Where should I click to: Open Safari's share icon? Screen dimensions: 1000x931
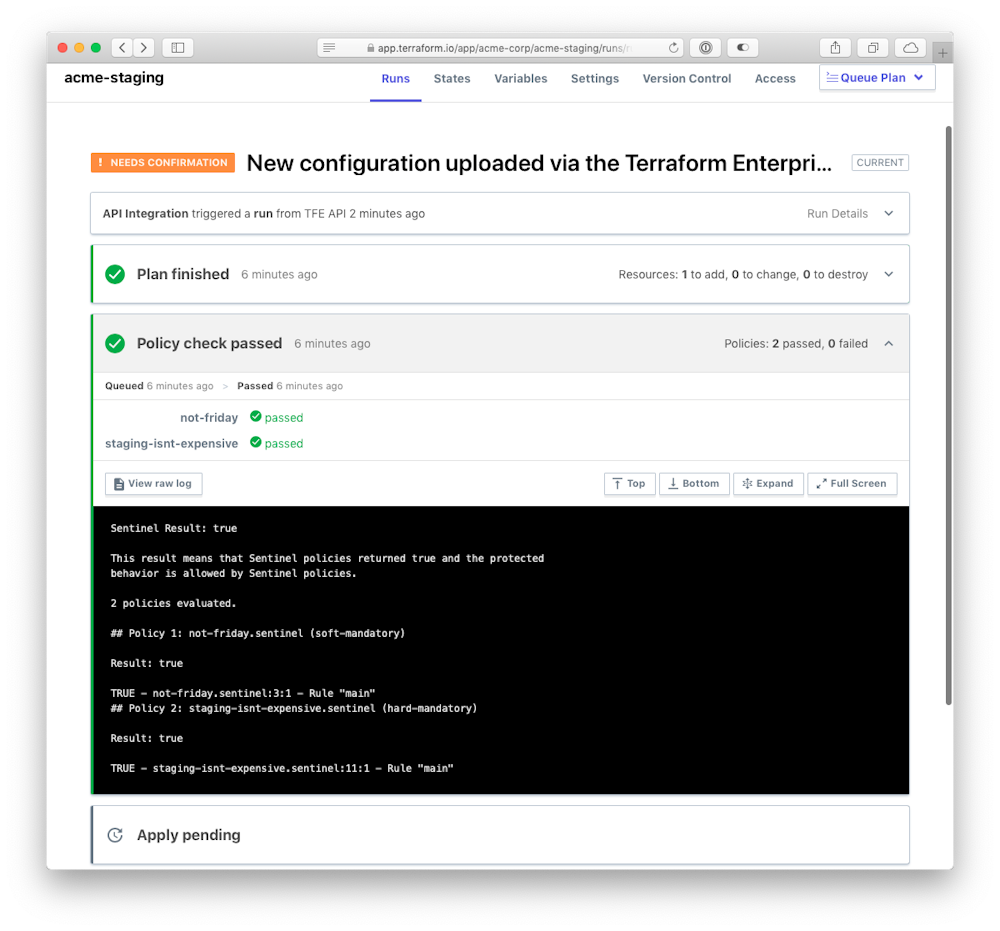point(835,48)
